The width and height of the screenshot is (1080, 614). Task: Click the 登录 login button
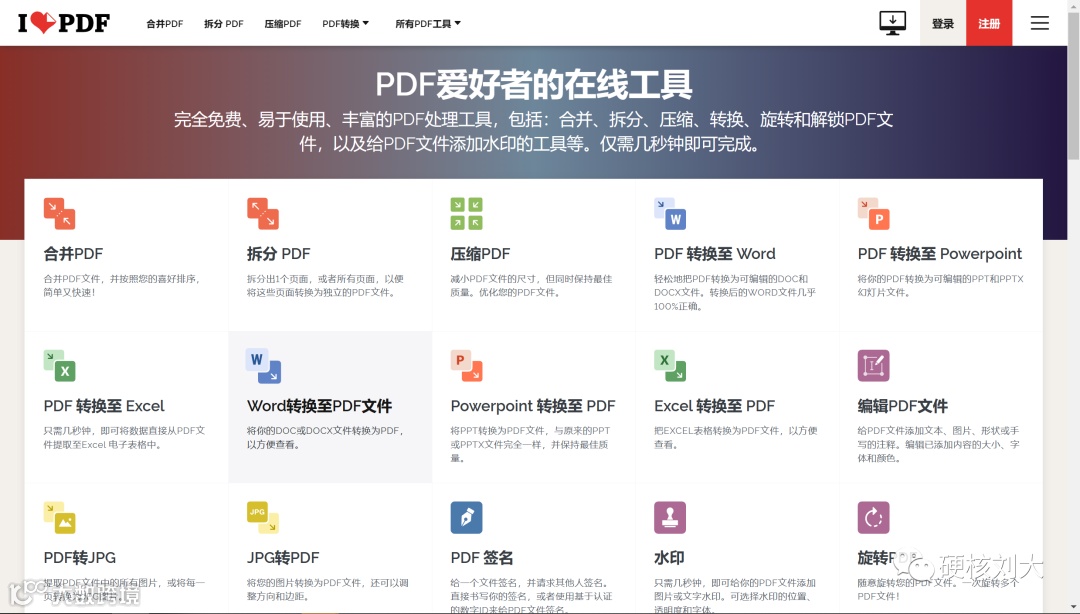(943, 23)
